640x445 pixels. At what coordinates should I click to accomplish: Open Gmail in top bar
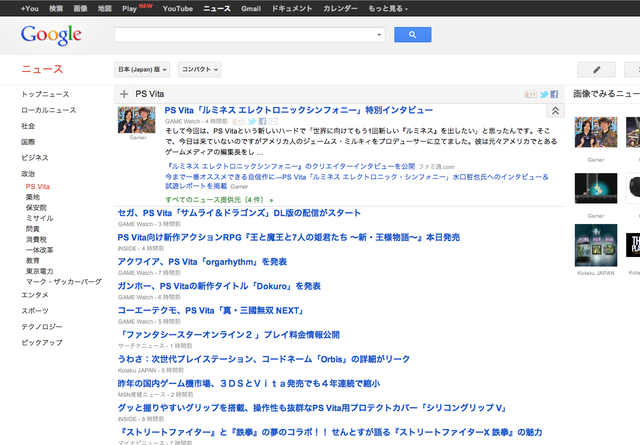(251, 8)
